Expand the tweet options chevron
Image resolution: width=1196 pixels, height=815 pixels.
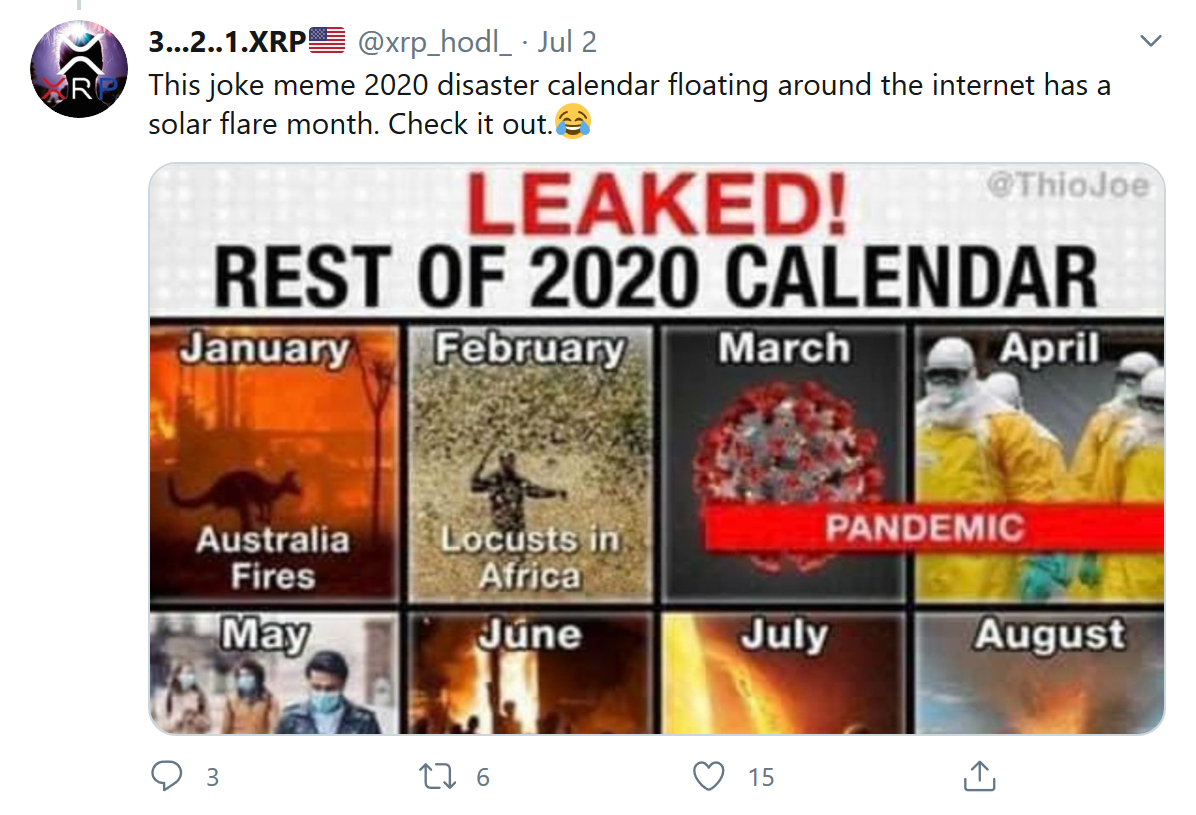click(x=1149, y=40)
